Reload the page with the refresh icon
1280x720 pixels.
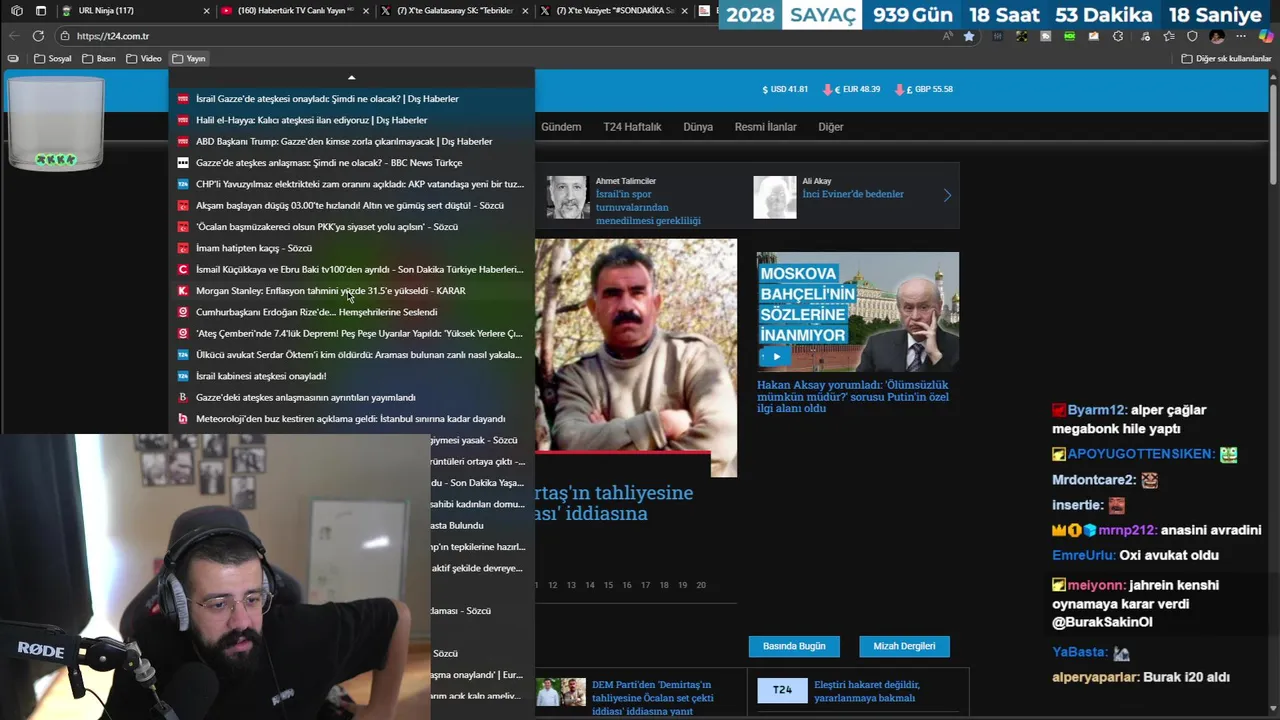38,36
